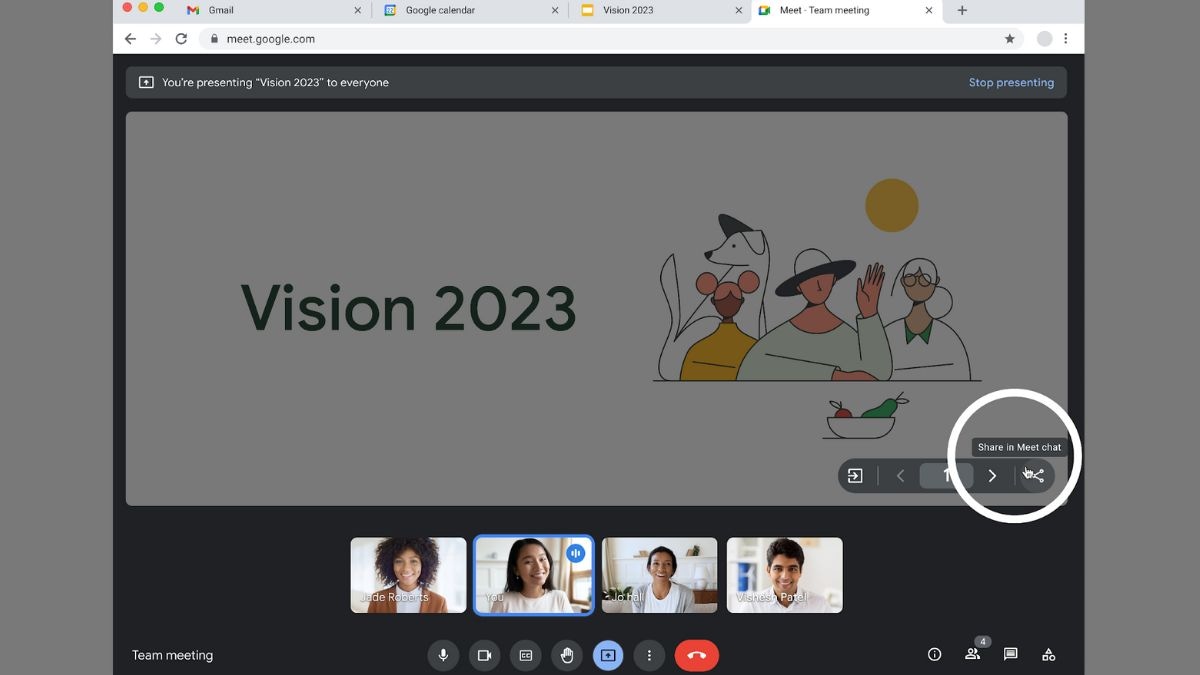The width and height of the screenshot is (1200, 675).
Task: Go to next slide arrow
Action: tap(992, 476)
